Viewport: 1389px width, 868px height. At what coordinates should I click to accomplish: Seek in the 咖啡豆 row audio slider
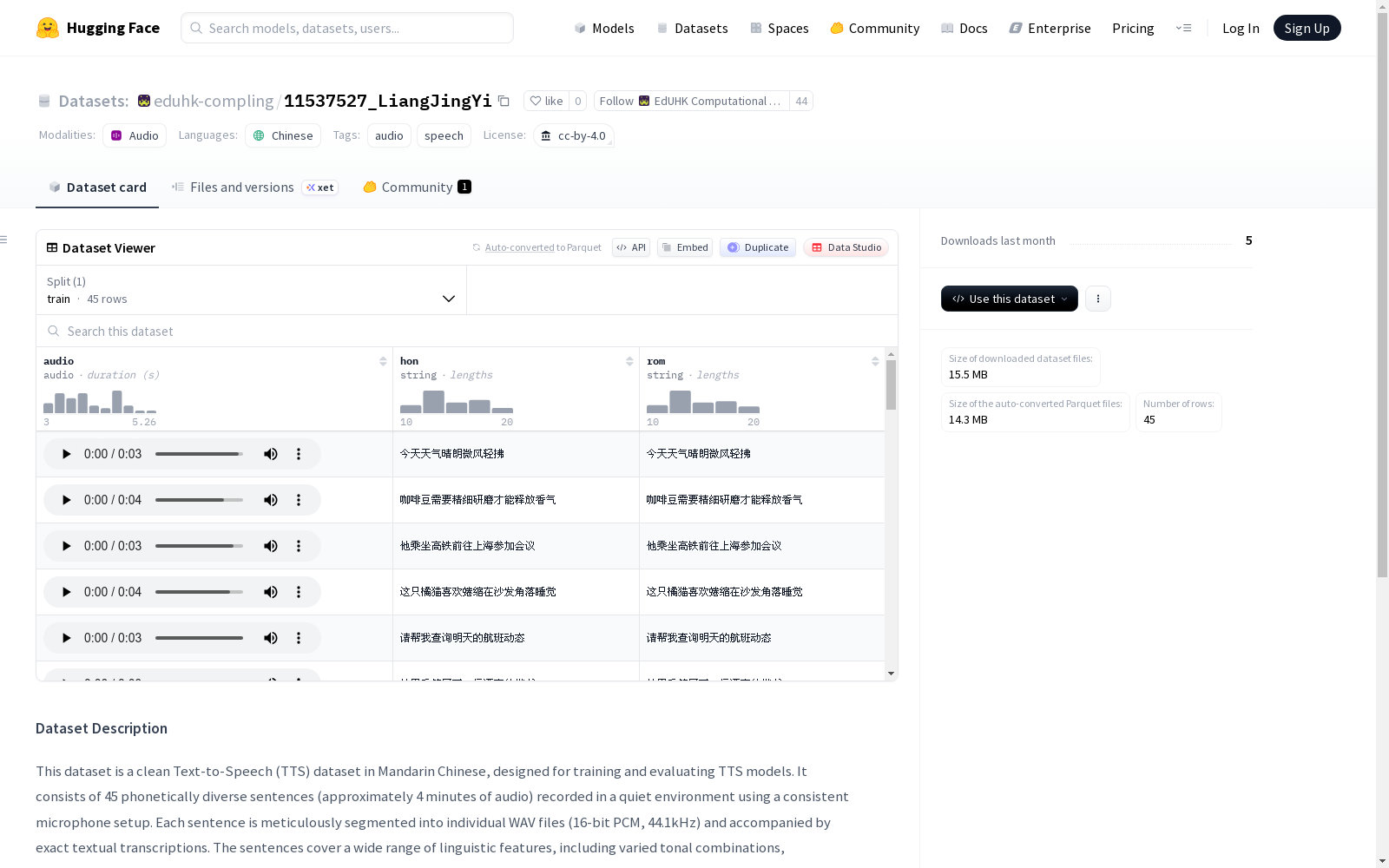click(199, 500)
